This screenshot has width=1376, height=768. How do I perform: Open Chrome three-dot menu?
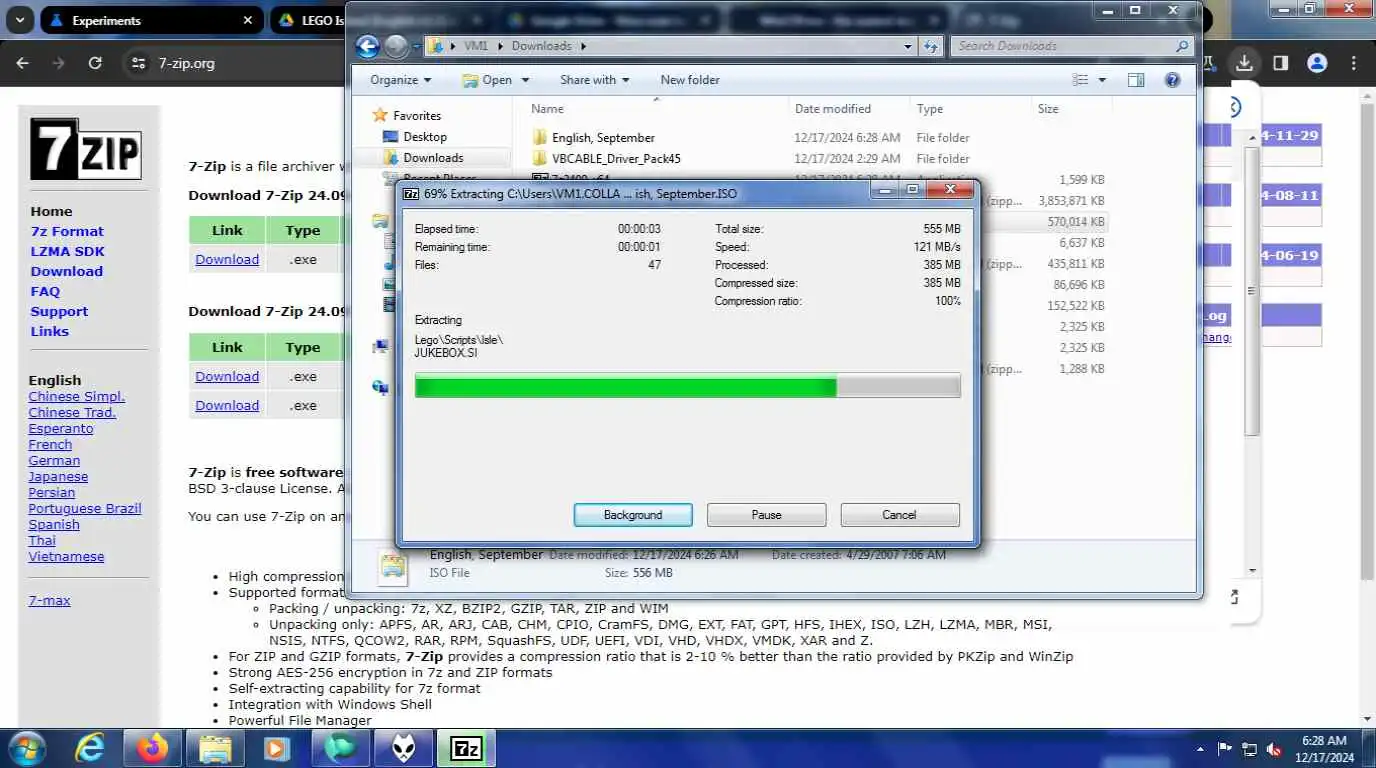pyautogui.click(x=1355, y=63)
